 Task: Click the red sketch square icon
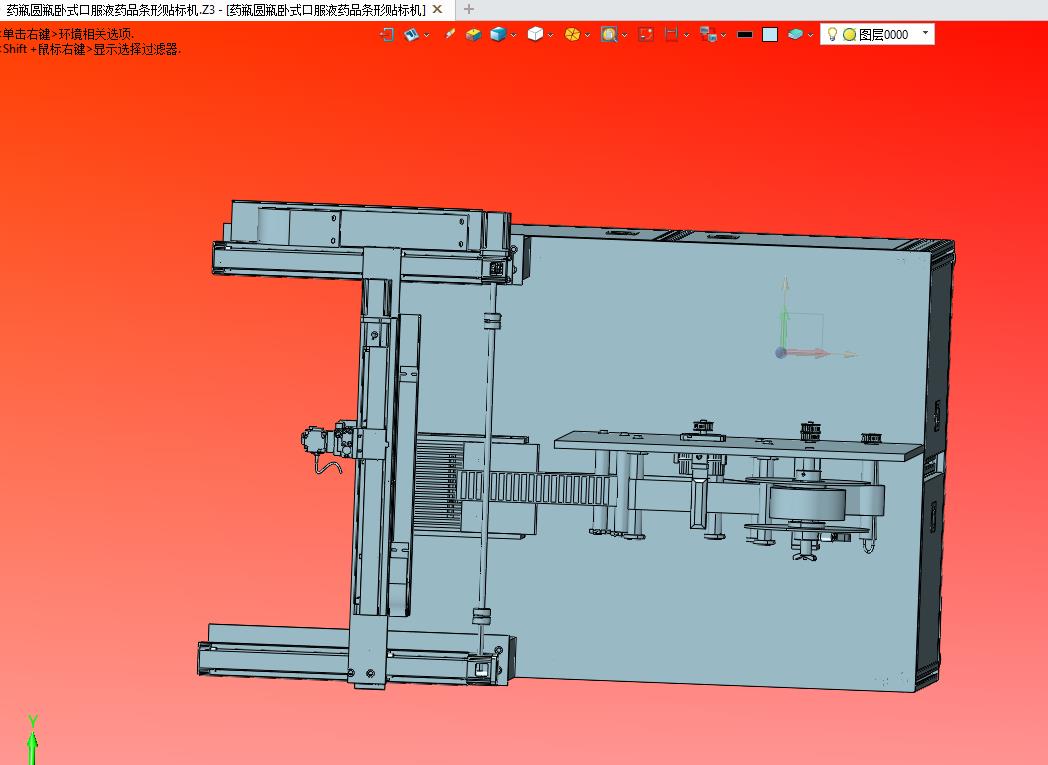tap(646, 34)
